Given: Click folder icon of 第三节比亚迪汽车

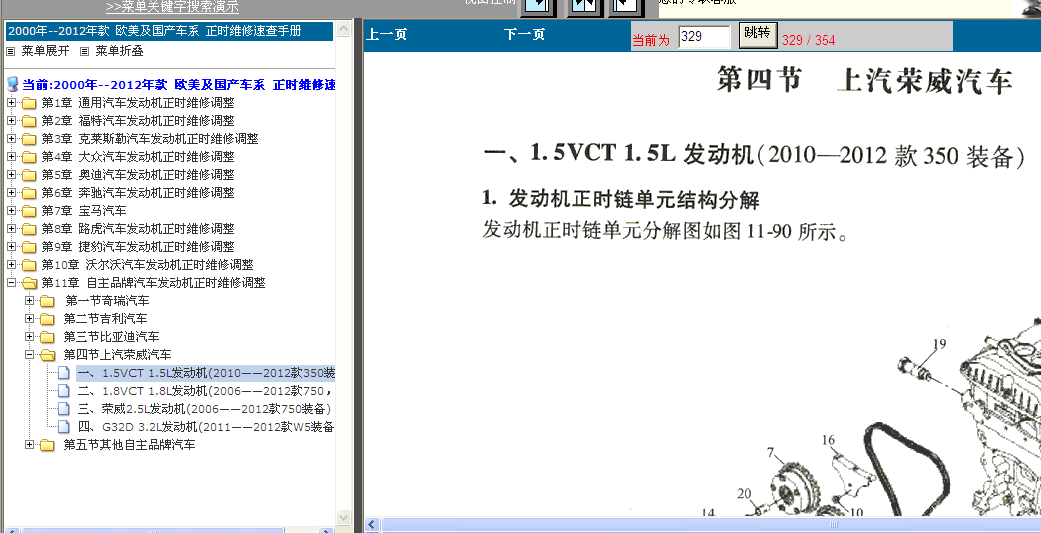Looking at the screenshot, I should (x=47, y=337).
